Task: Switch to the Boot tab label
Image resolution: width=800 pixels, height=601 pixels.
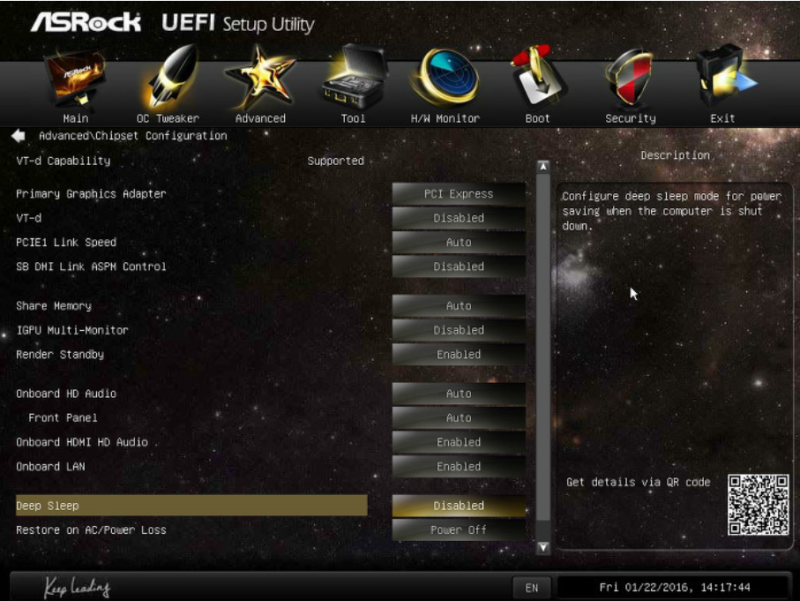Action: [538, 118]
